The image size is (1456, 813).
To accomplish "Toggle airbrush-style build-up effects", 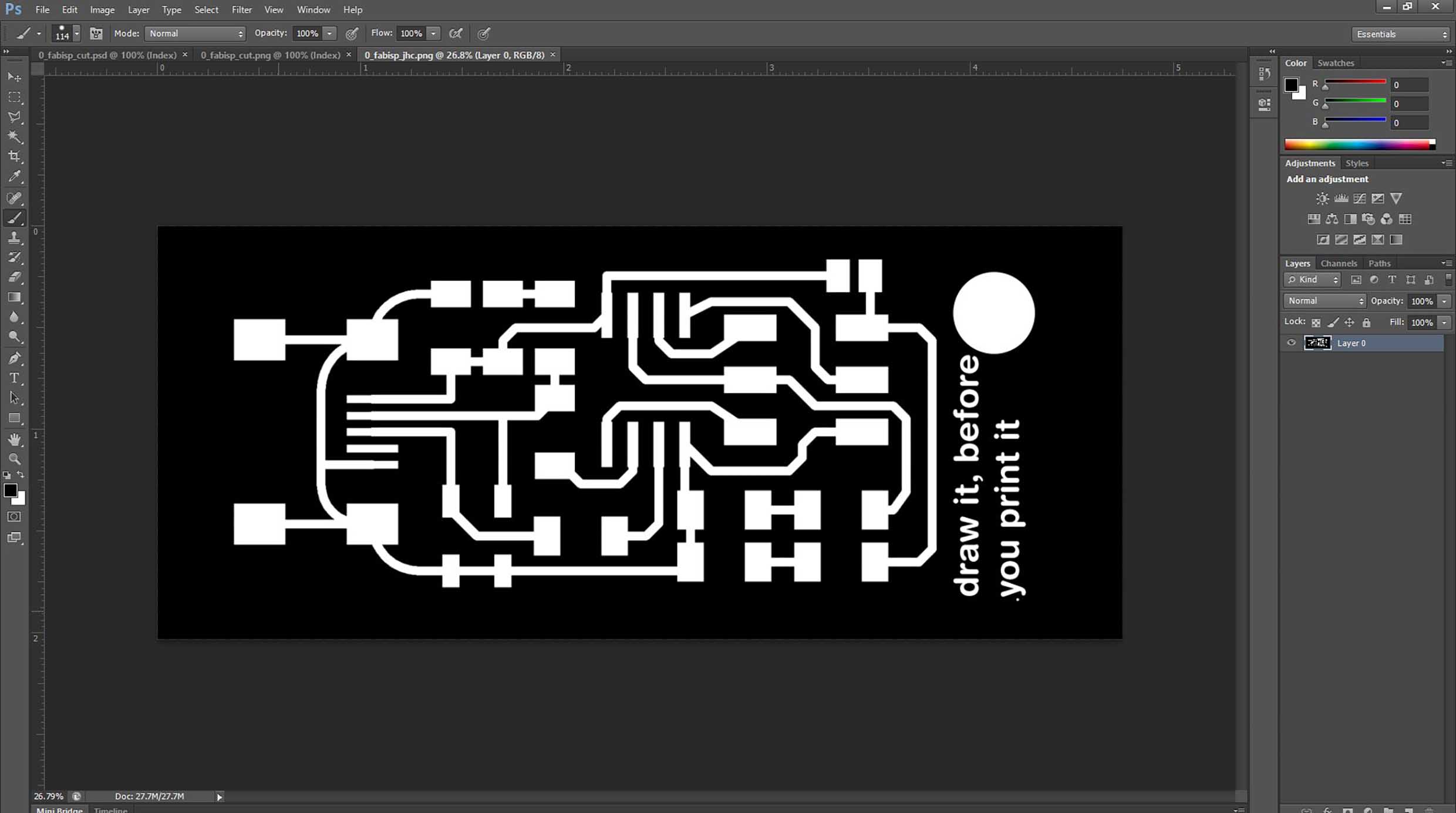I will (456, 33).
